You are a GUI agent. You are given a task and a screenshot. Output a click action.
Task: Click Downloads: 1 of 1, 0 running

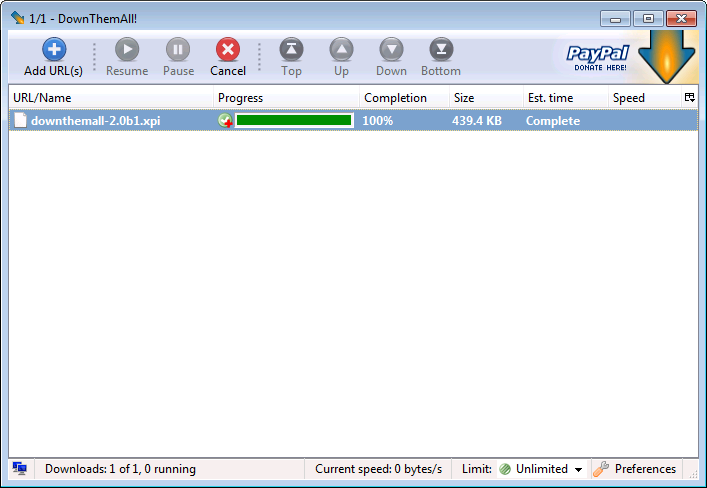(120, 469)
